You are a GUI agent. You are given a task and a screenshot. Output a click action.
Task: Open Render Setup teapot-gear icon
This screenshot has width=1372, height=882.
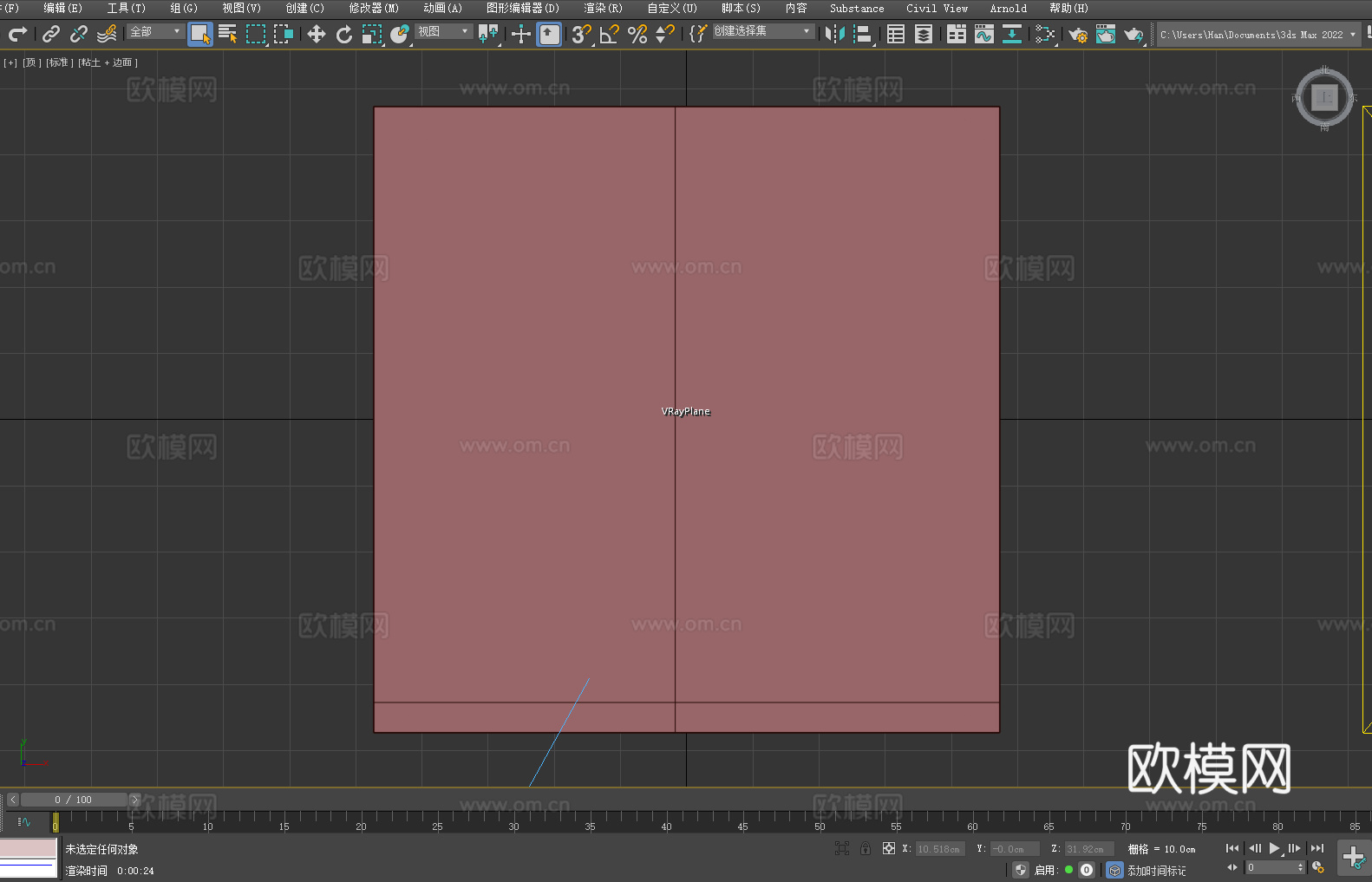coord(1078,34)
